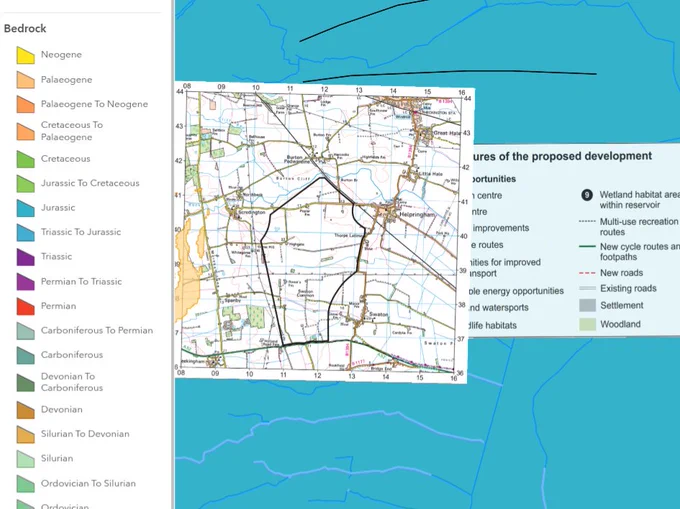The image size is (680, 509).
Task: Click the green Cretaceous legend swatch
Action: (26, 159)
